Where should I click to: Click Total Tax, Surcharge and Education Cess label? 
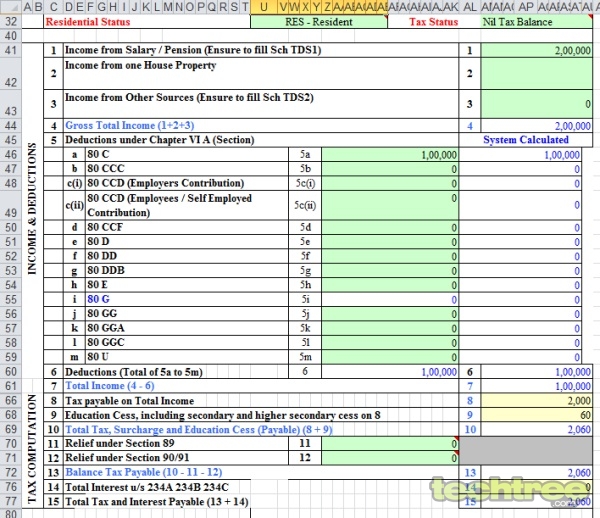[199, 430]
